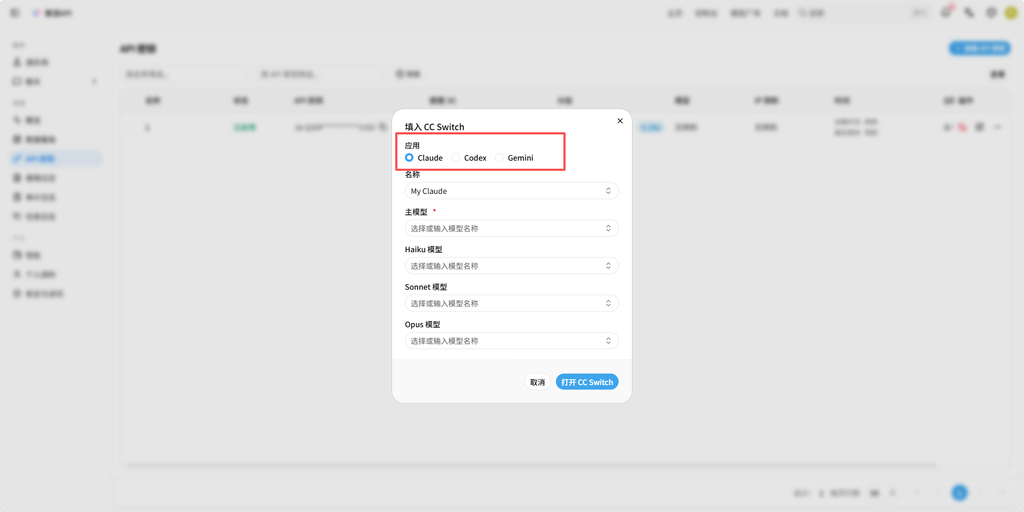Image resolution: width=1024 pixels, height=512 pixels.
Task: Open the 名称 combo box showing My Claude
Action: [x=511, y=191]
